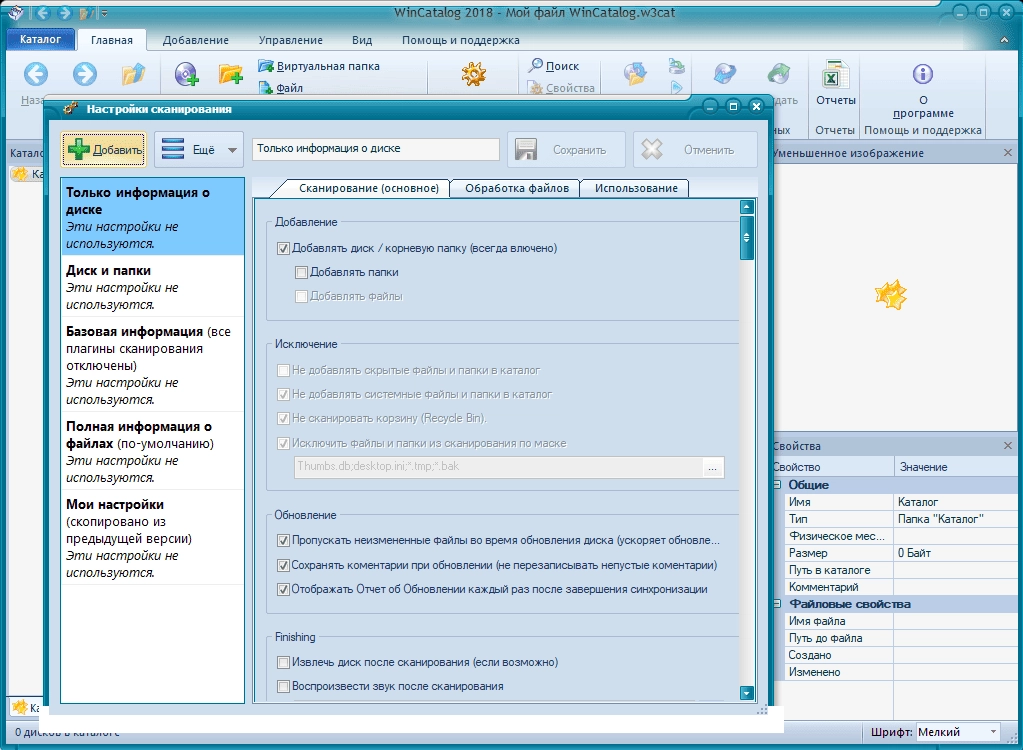
Task: Toggle Сохранять коментарии при обновлении checkbox
Action: click(x=283, y=565)
